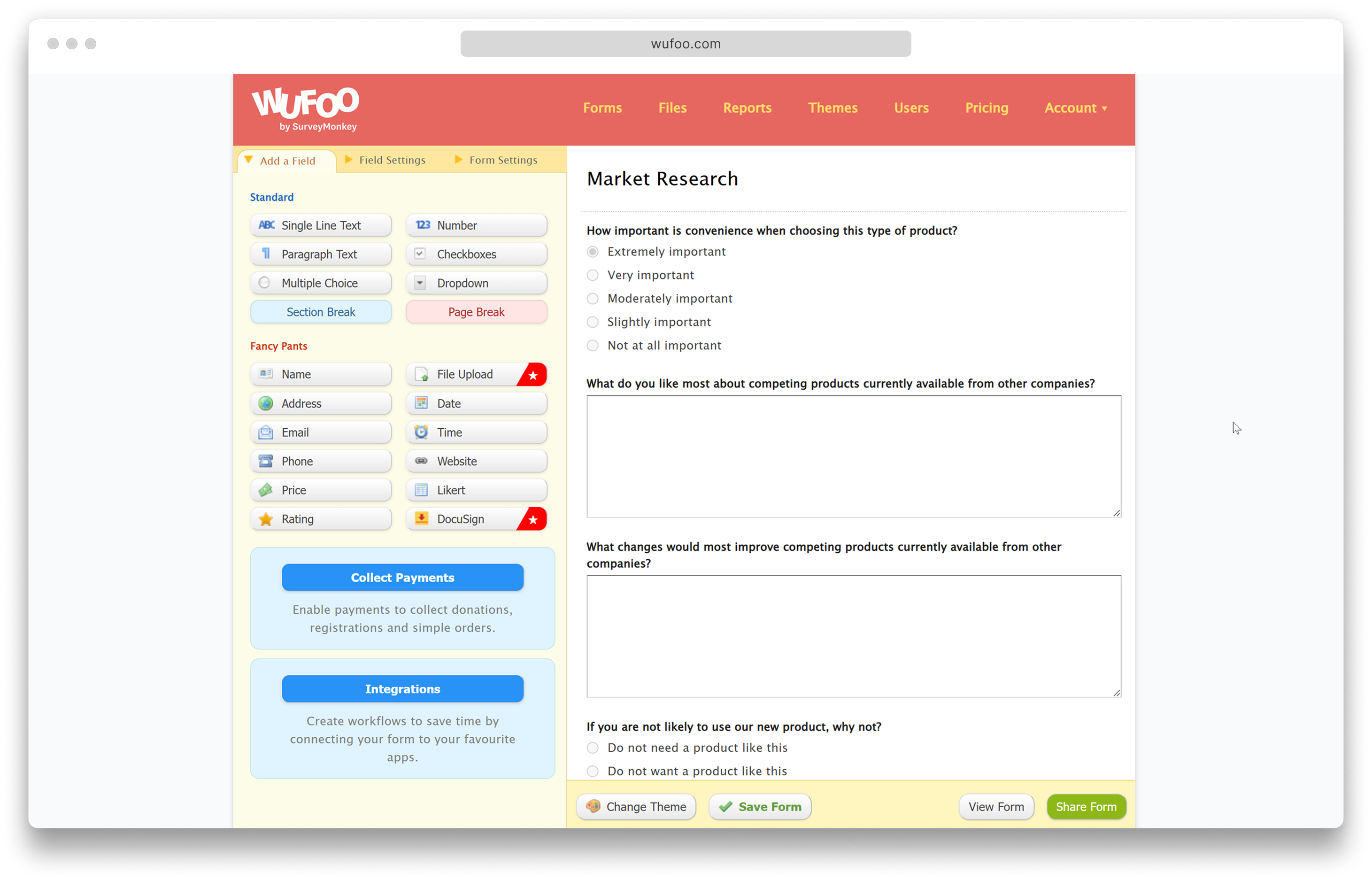Choose Moderately important option
Screen dimensions: 1372x880
(x=593, y=299)
